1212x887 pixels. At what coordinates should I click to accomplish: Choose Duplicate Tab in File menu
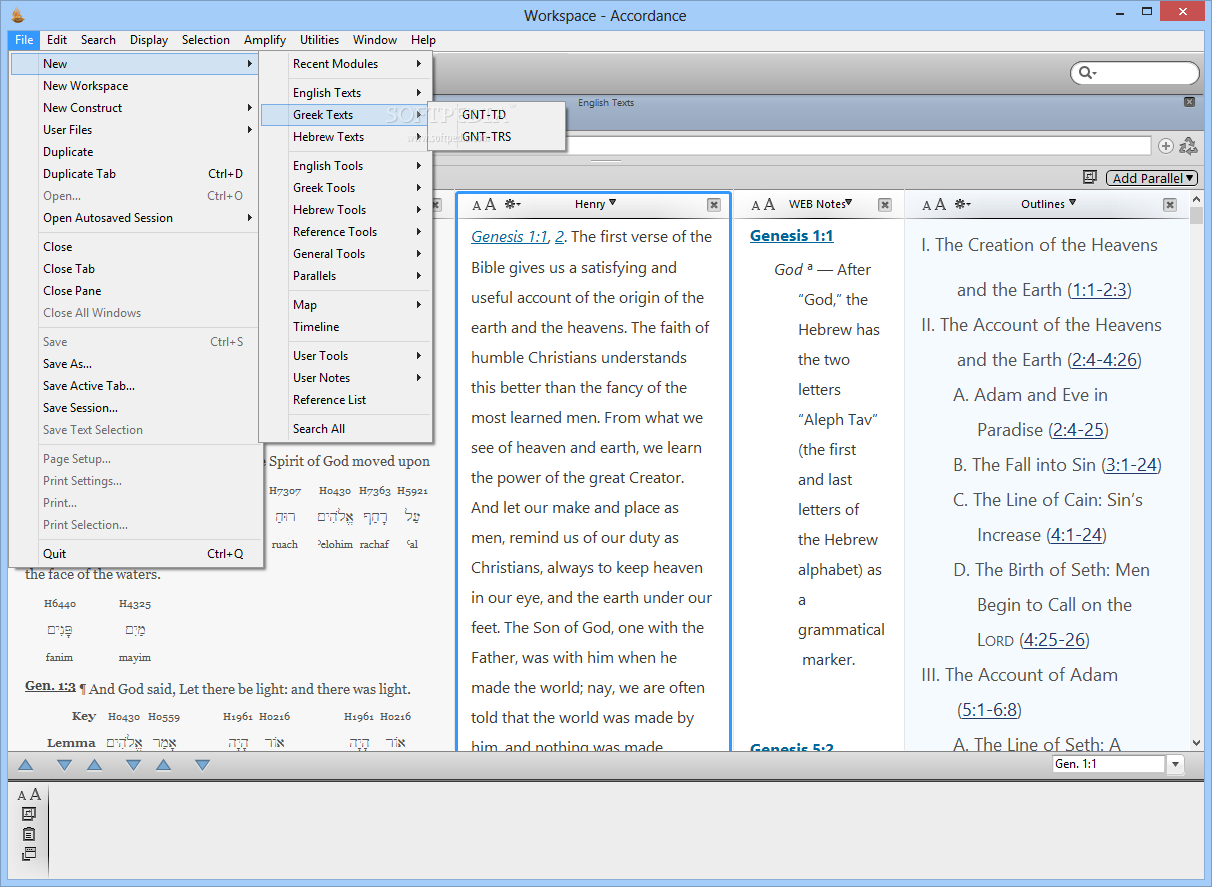(x=136, y=174)
